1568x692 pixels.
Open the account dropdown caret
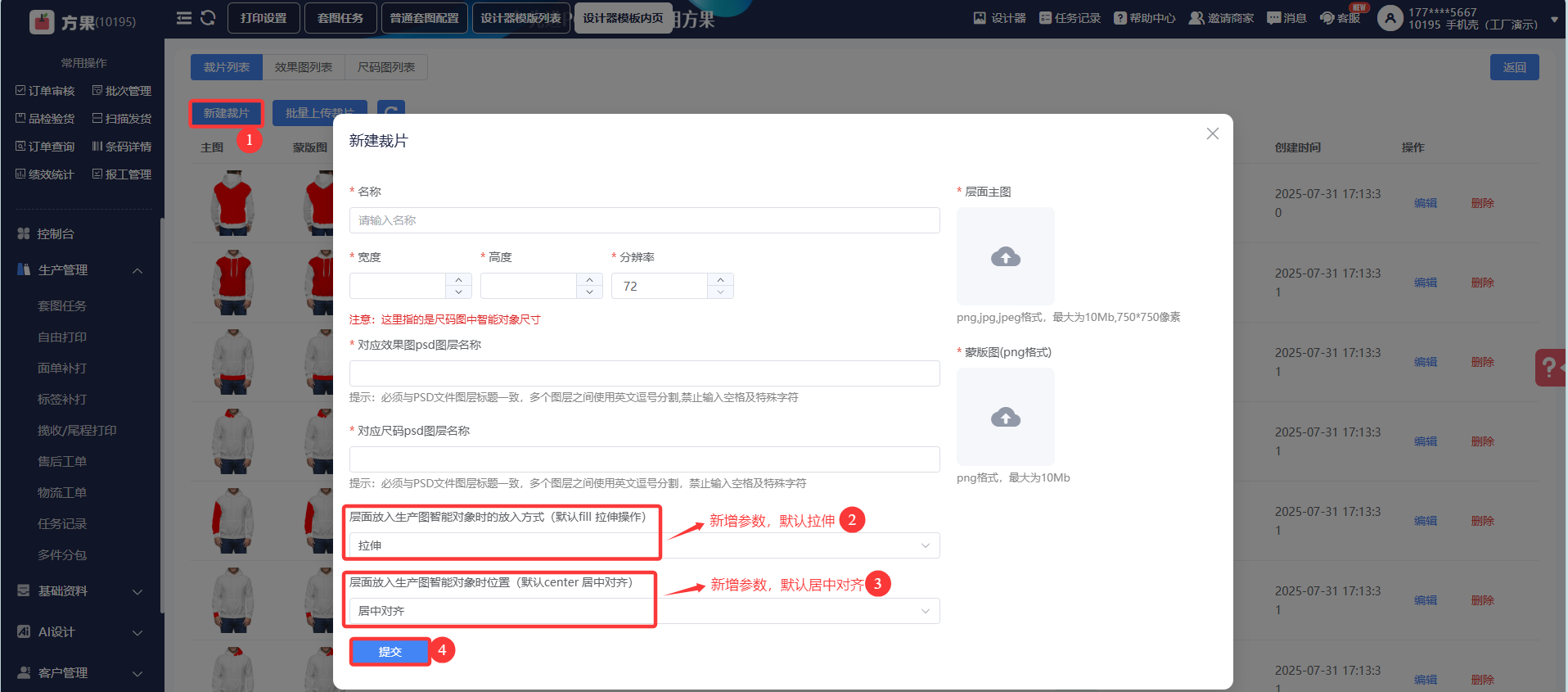coord(1554,20)
